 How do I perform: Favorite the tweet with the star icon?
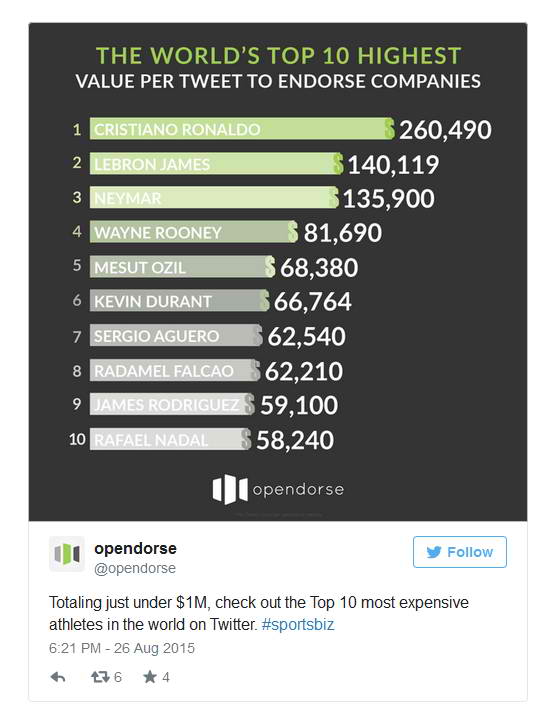pyautogui.click(x=150, y=677)
